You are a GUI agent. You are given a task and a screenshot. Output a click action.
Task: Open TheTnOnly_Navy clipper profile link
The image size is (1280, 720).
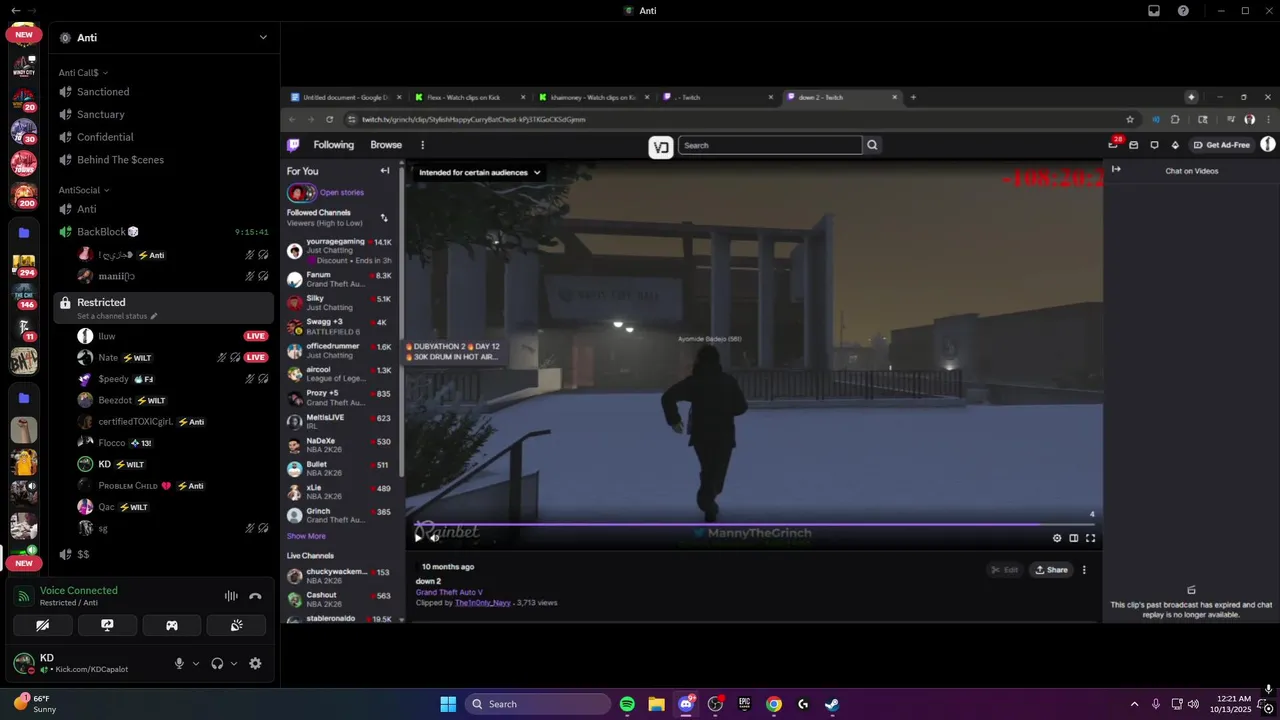483,603
